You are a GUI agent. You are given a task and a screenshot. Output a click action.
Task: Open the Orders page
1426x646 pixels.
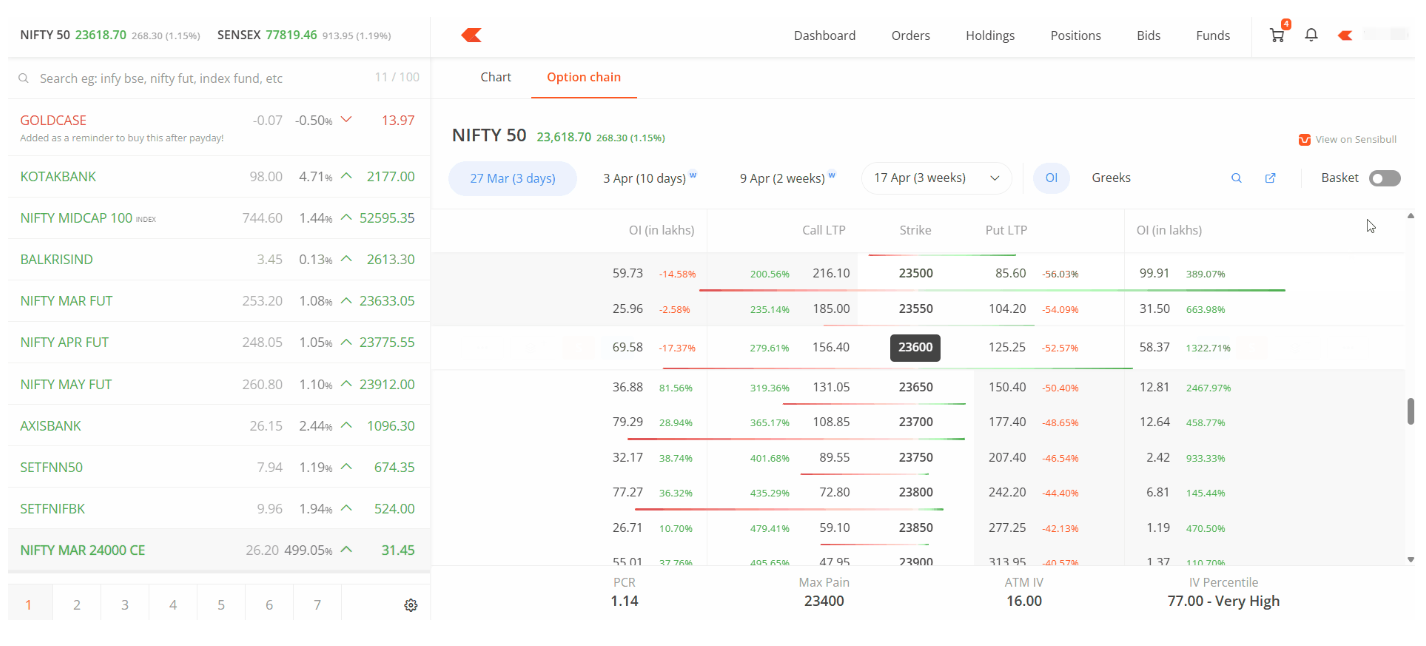coord(911,35)
